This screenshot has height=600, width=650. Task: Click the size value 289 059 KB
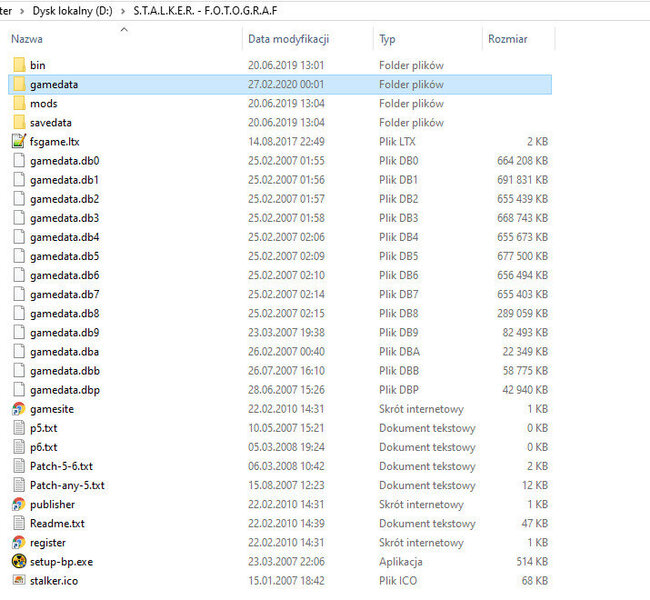523,313
